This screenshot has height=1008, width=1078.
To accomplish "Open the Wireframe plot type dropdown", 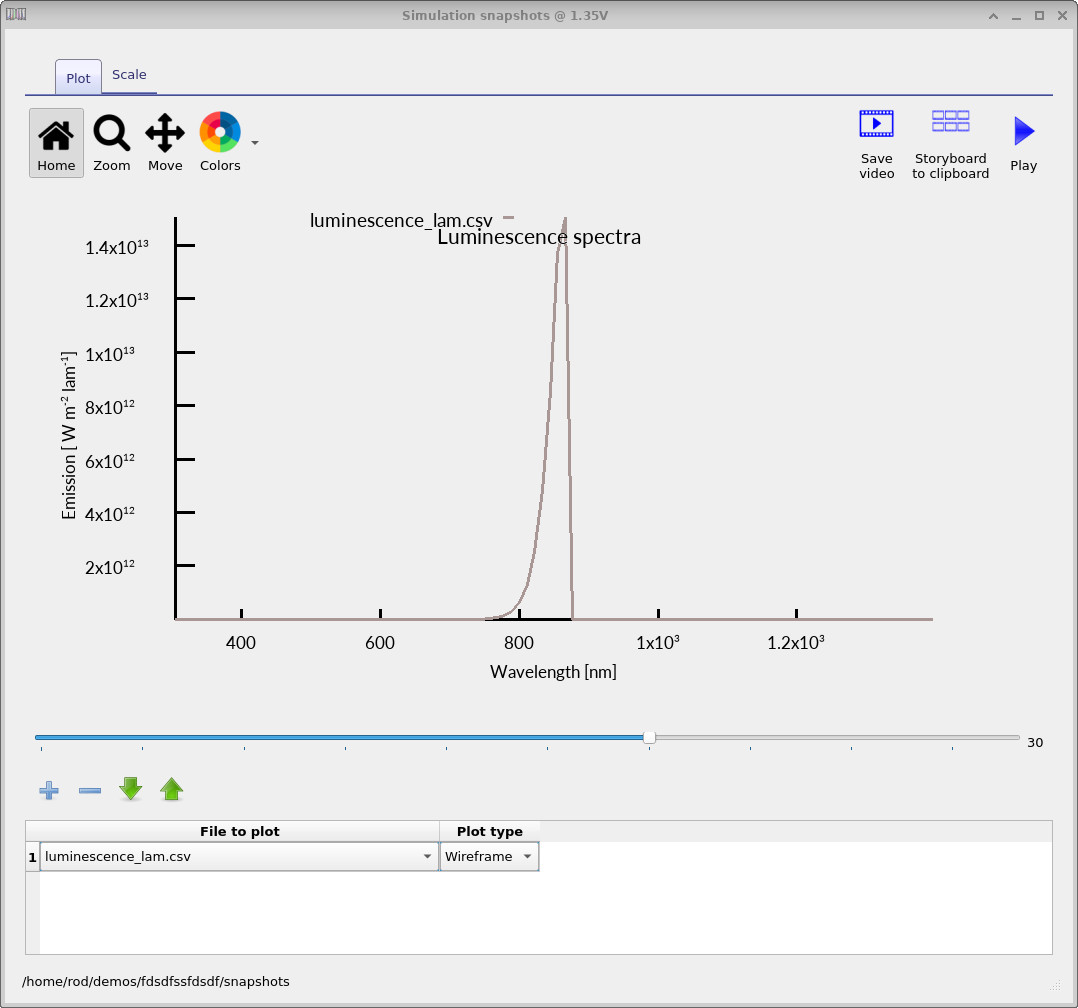I will coord(489,857).
